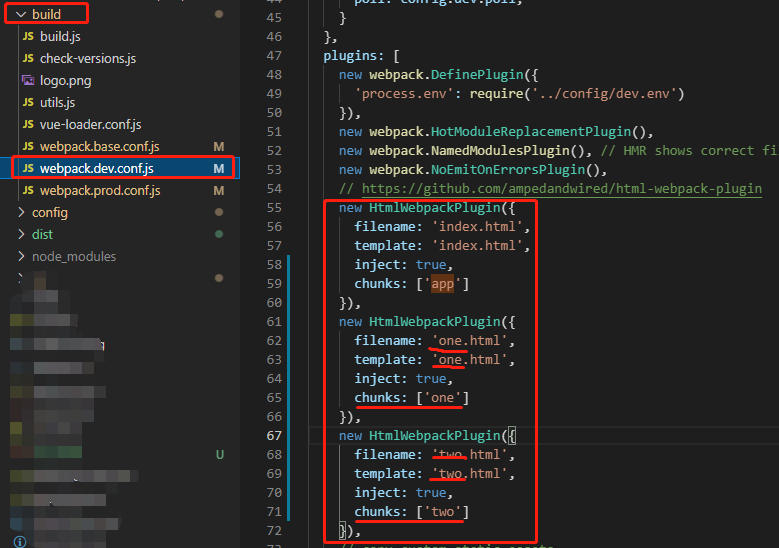Image resolution: width=779 pixels, height=548 pixels.
Task: Click JS icon next to check-versions.js
Action: coord(28,59)
